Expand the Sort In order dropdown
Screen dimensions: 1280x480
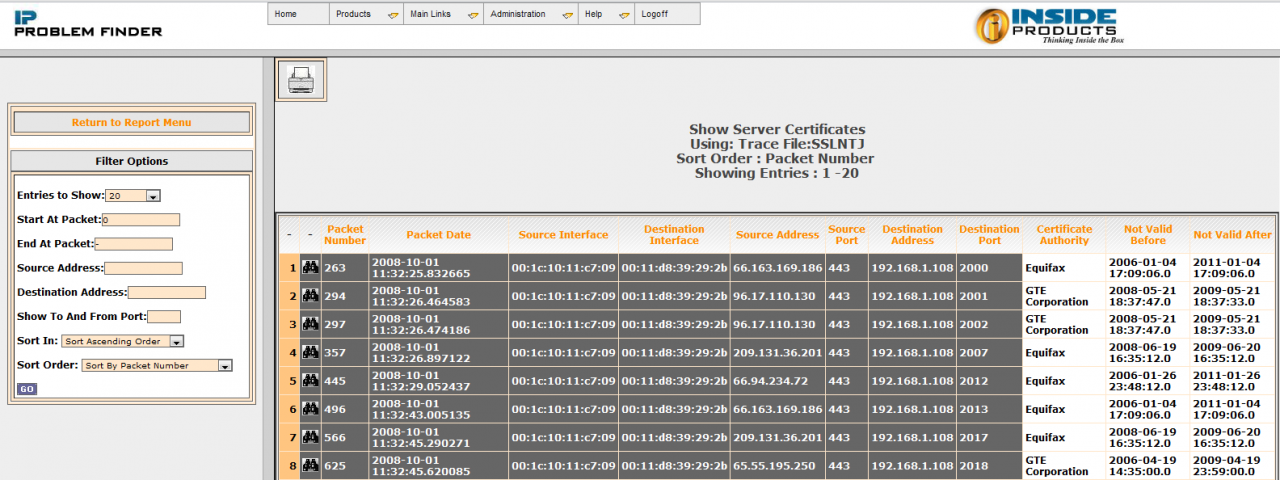pos(122,341)
